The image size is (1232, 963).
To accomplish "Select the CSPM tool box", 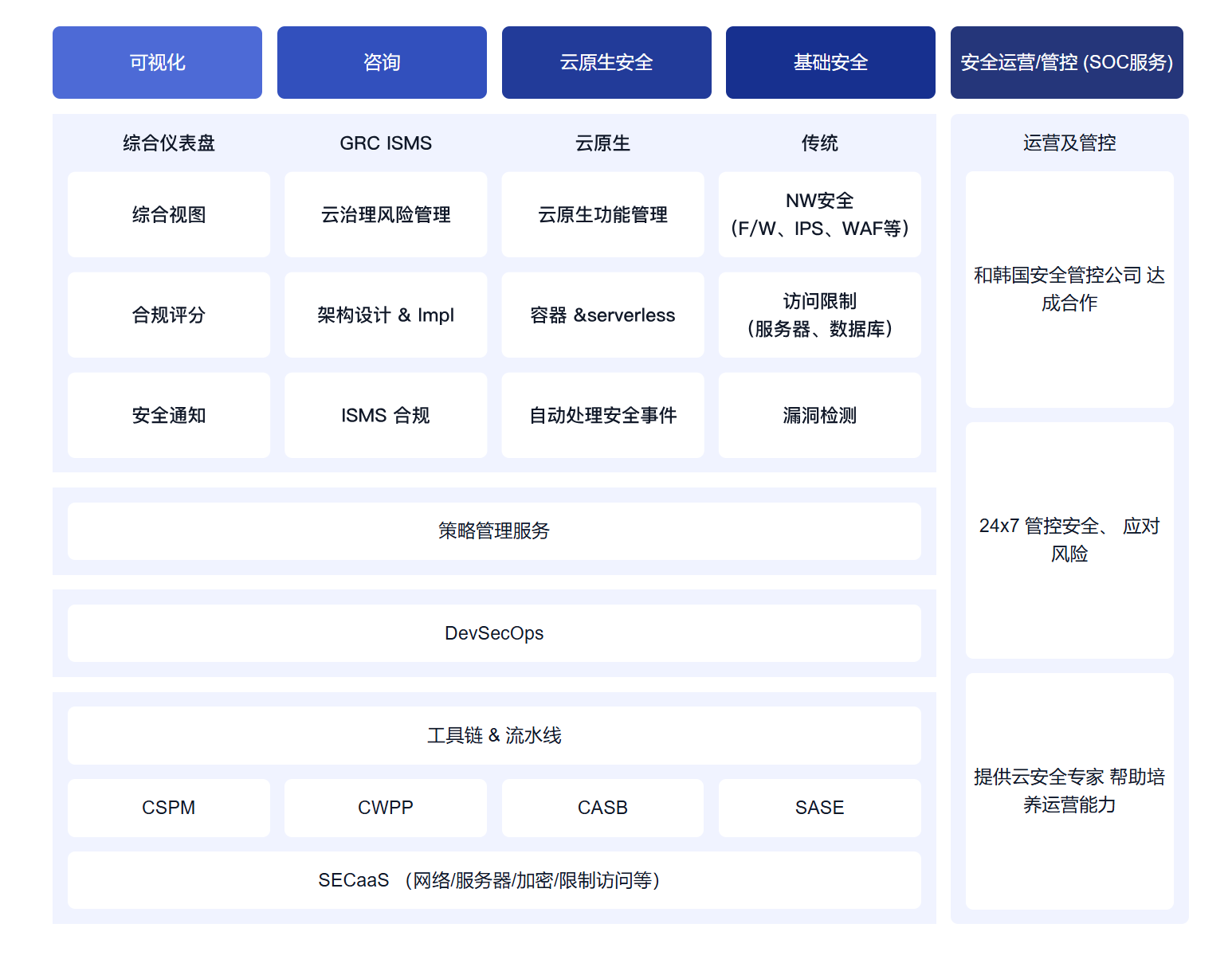I will 169,808.
